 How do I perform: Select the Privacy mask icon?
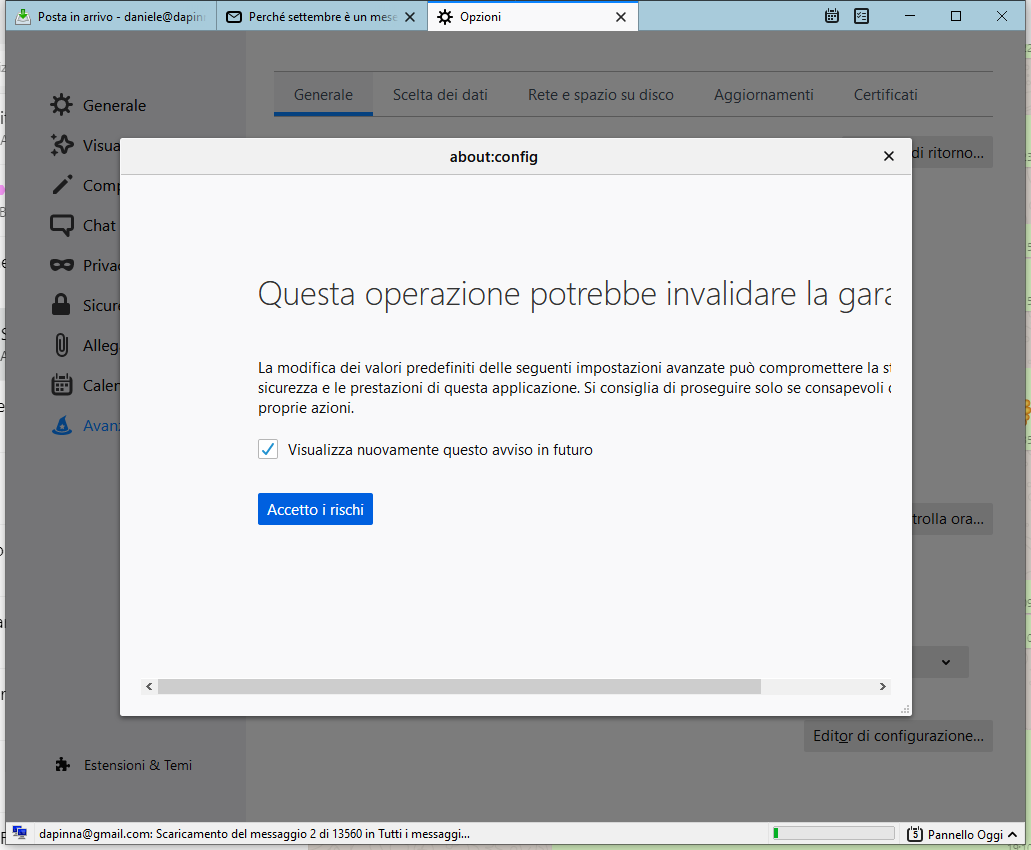pyautogui.click(x=62, y=265)
